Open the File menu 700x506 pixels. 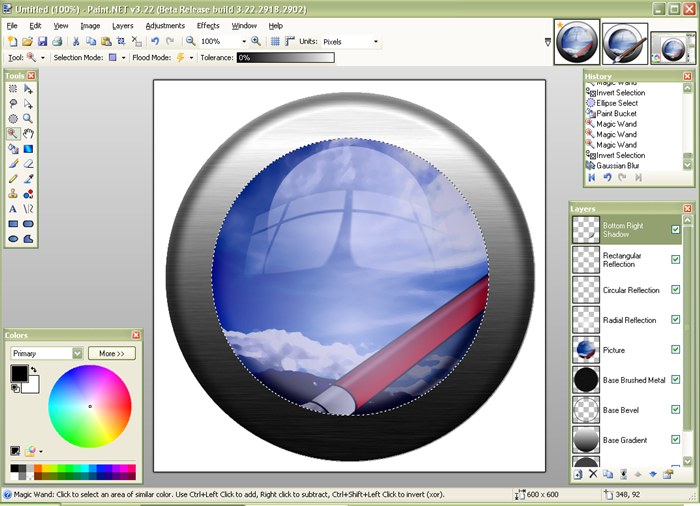click(x=12, y=26)
